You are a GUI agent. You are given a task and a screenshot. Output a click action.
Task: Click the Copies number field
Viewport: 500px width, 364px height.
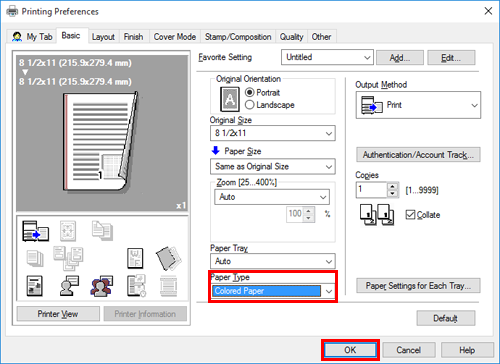[x=372, y=190]
